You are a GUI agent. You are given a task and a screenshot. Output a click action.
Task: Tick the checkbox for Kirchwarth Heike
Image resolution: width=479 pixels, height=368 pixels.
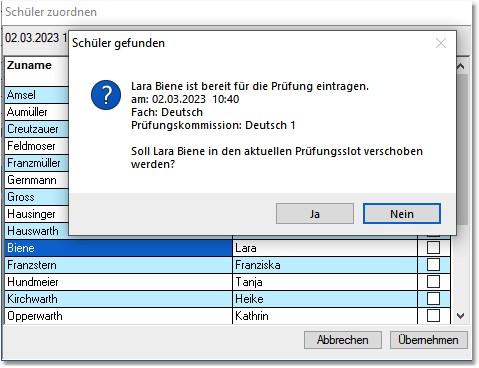point(433,299)
